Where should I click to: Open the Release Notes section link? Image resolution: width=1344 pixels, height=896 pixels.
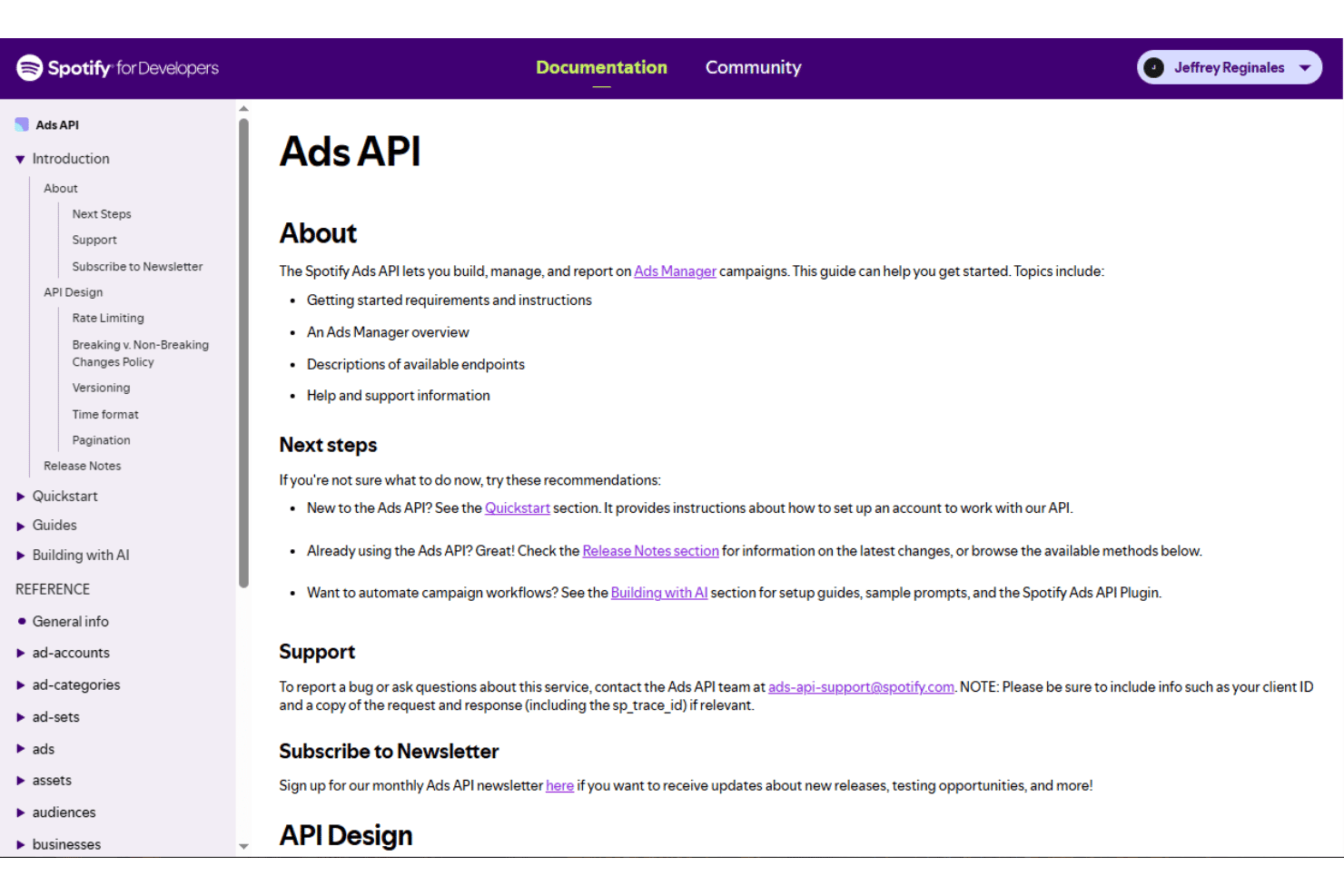click(650, 551)
